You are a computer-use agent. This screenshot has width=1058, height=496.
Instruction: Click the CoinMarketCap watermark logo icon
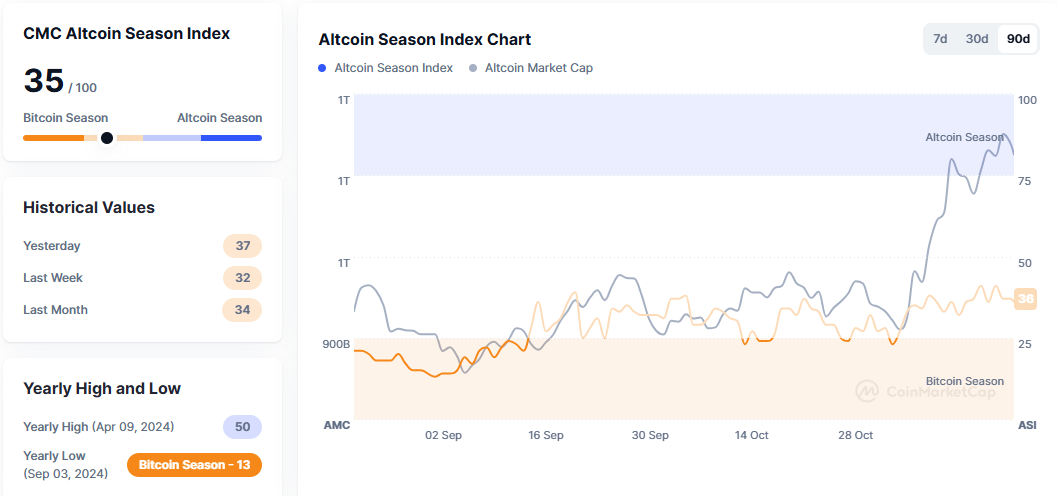point(867,391)
